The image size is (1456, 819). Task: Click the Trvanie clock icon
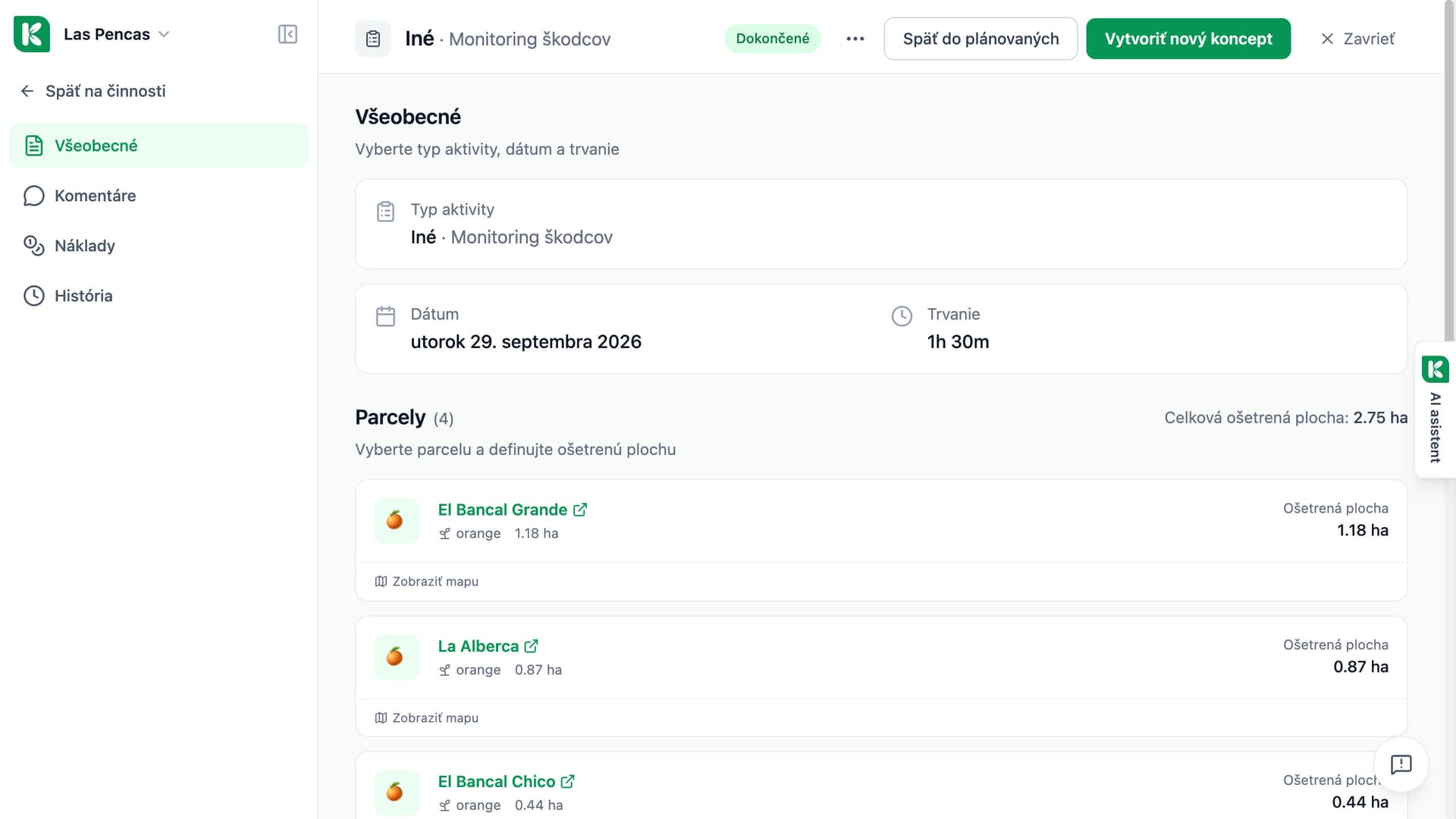[x=902, y=316]
